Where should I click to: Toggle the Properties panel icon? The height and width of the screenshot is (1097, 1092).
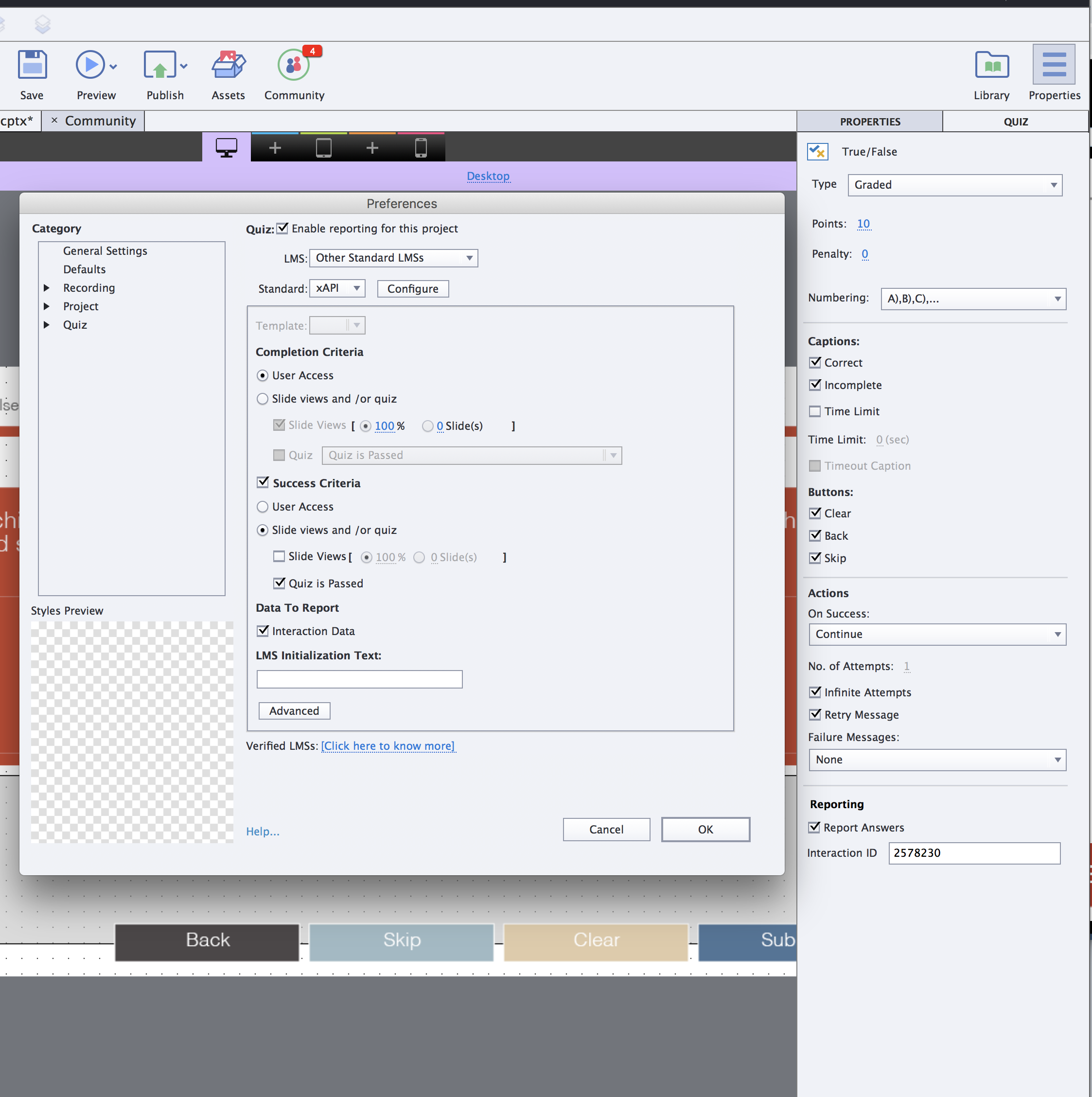tap(1054, 65)
